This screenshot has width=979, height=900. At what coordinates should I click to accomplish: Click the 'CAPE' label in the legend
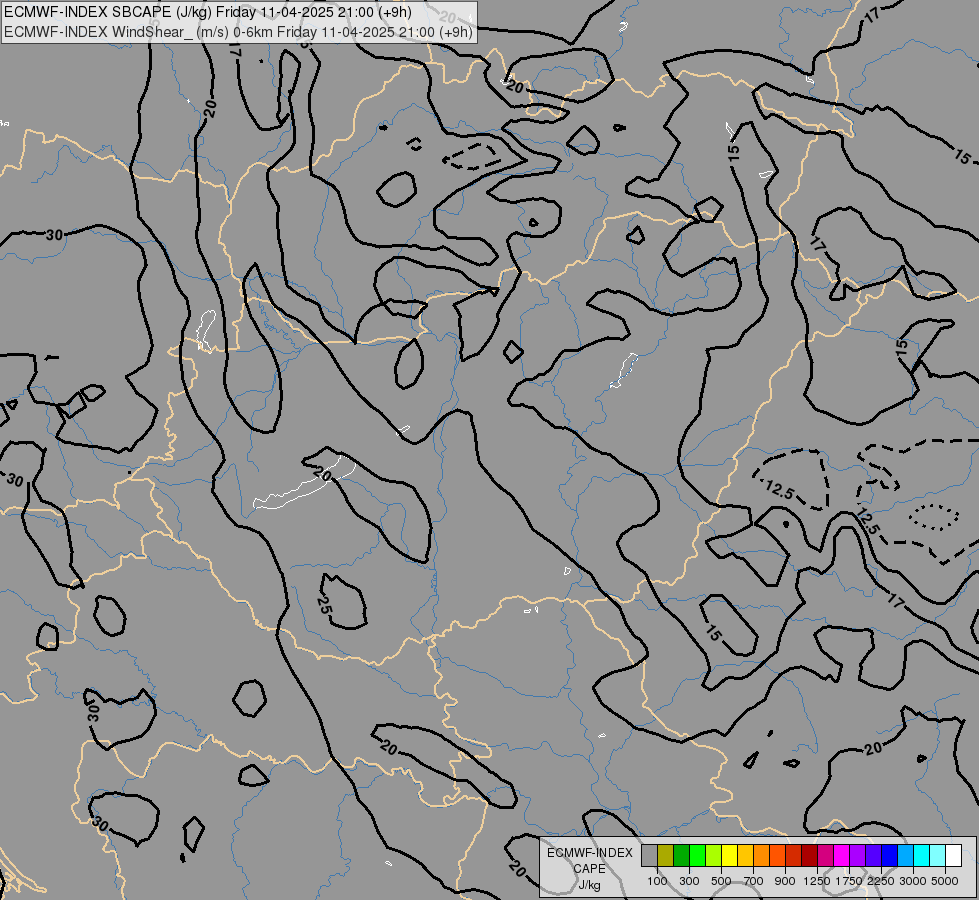point(589,869)
